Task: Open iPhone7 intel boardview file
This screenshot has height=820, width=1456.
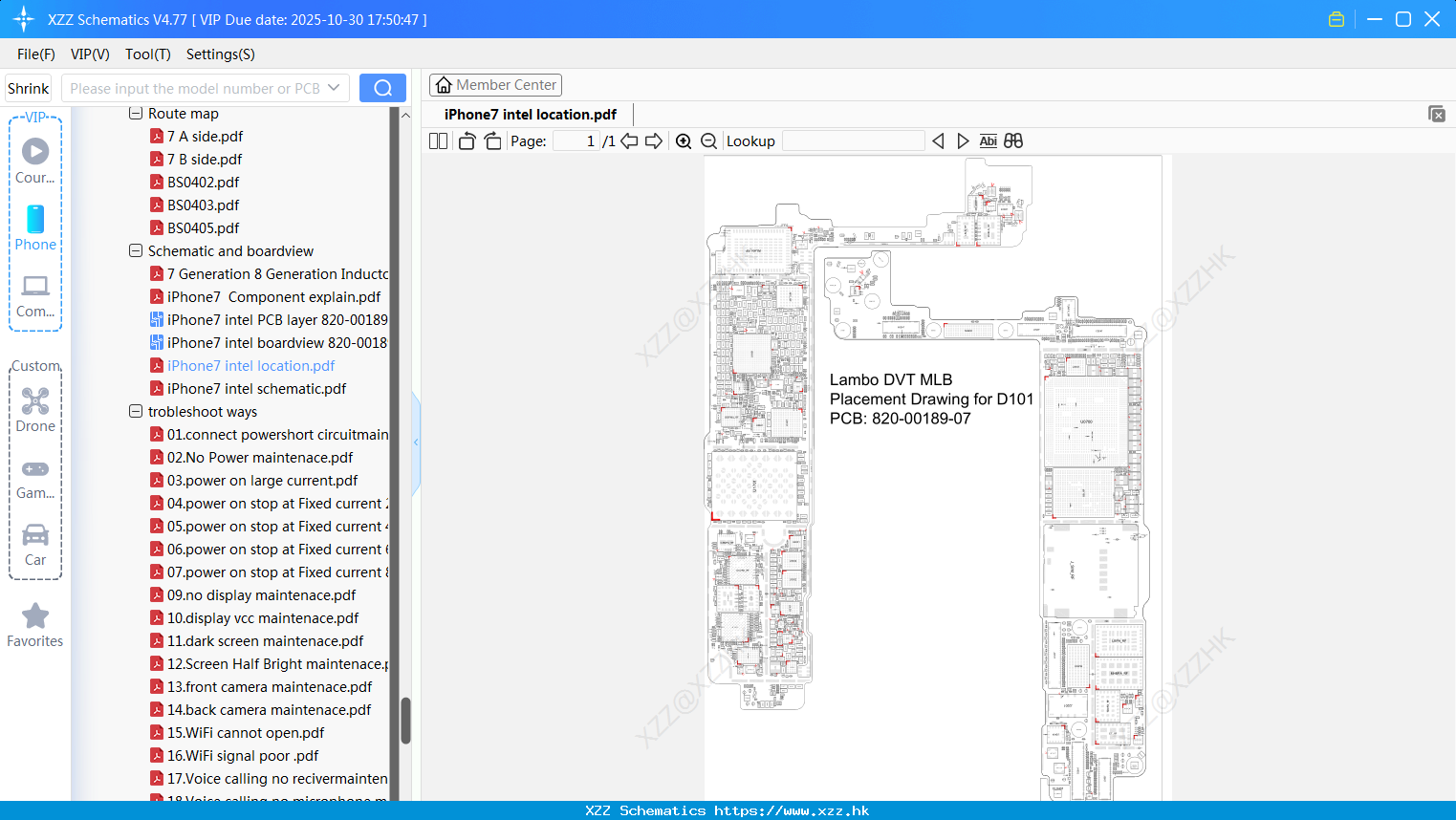Action: [x=269, y=343]
